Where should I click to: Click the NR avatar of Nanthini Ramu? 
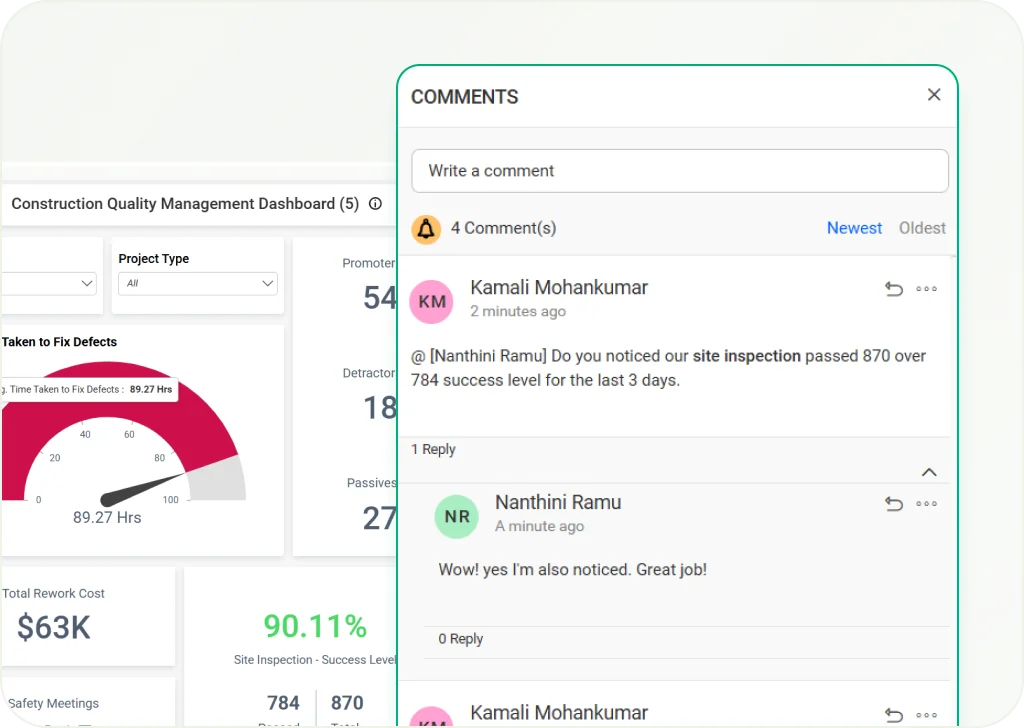tap(457, 516)
